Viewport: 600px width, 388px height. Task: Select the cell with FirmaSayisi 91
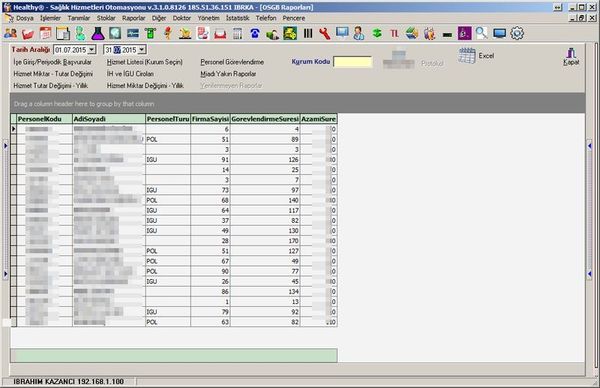pyautogui.click(x=210, y=160)
